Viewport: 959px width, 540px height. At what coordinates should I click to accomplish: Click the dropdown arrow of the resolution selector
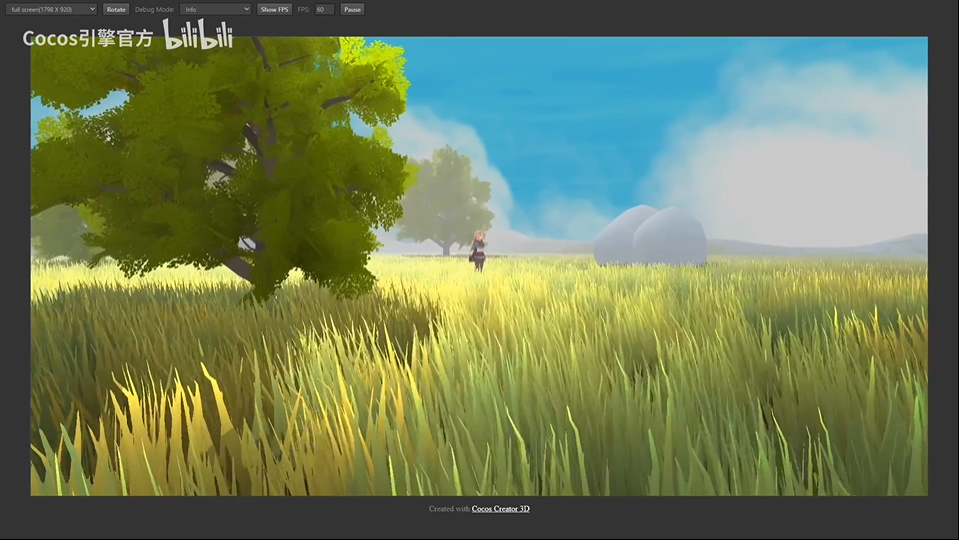point(92,9)
